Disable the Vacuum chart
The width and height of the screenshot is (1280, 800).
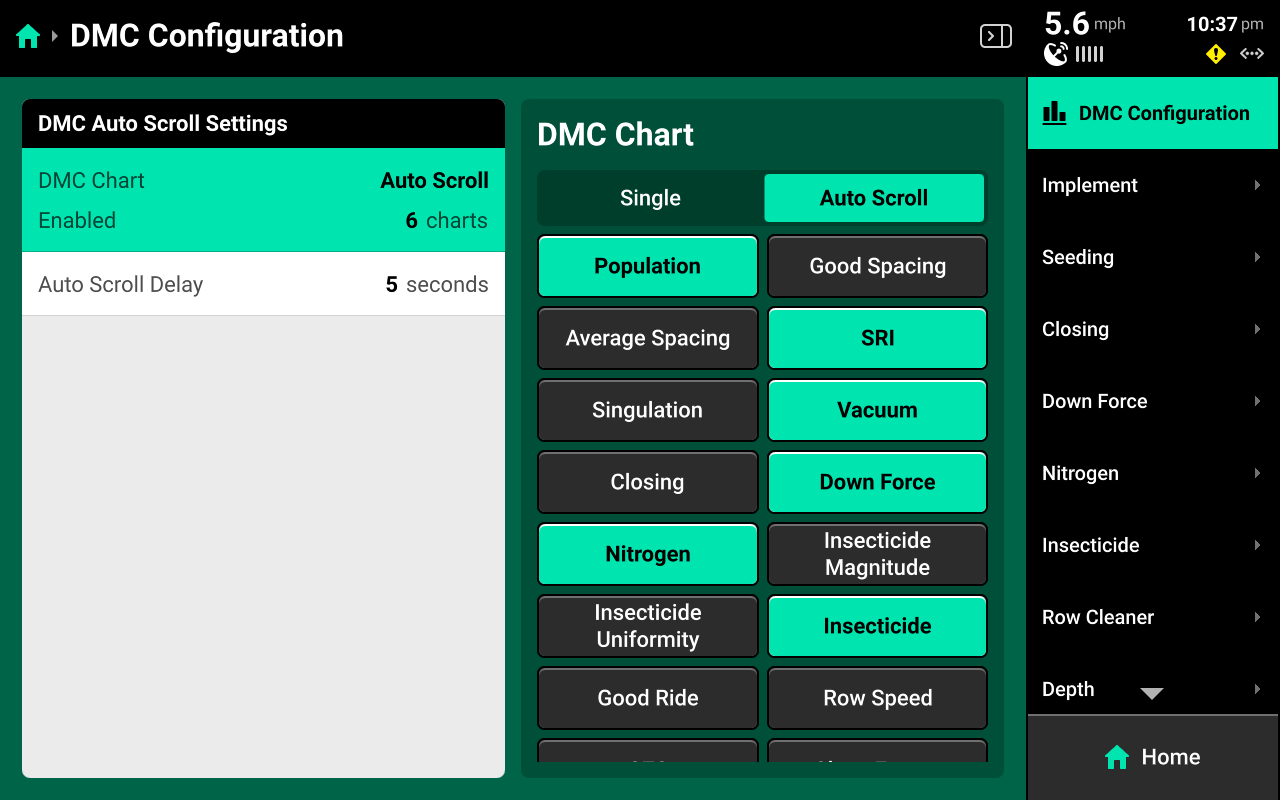point(877,410)
